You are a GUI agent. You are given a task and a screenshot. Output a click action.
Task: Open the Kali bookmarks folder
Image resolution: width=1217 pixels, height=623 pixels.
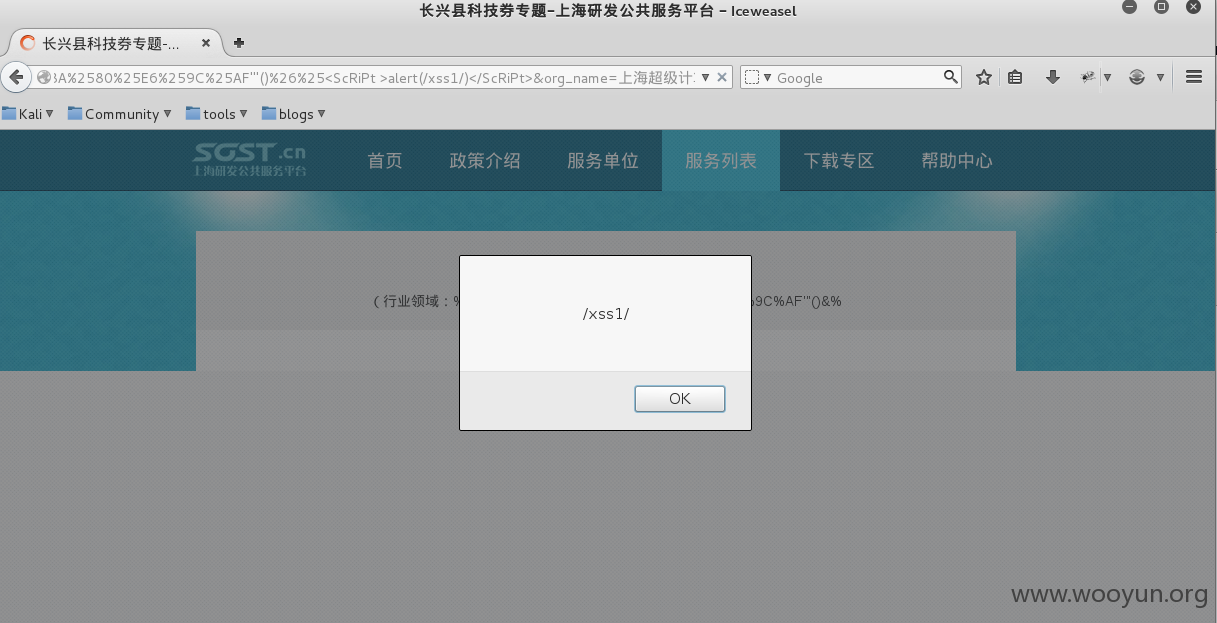[28, 114]
